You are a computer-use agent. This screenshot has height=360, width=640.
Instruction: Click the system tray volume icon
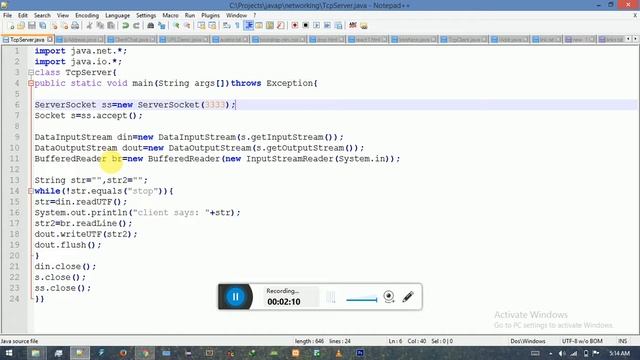click(562, 353)
